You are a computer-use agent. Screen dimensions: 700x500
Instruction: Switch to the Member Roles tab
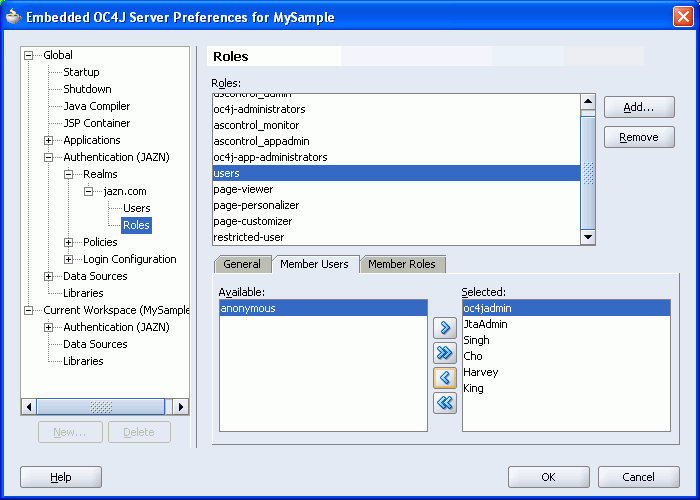click(402, 264)
